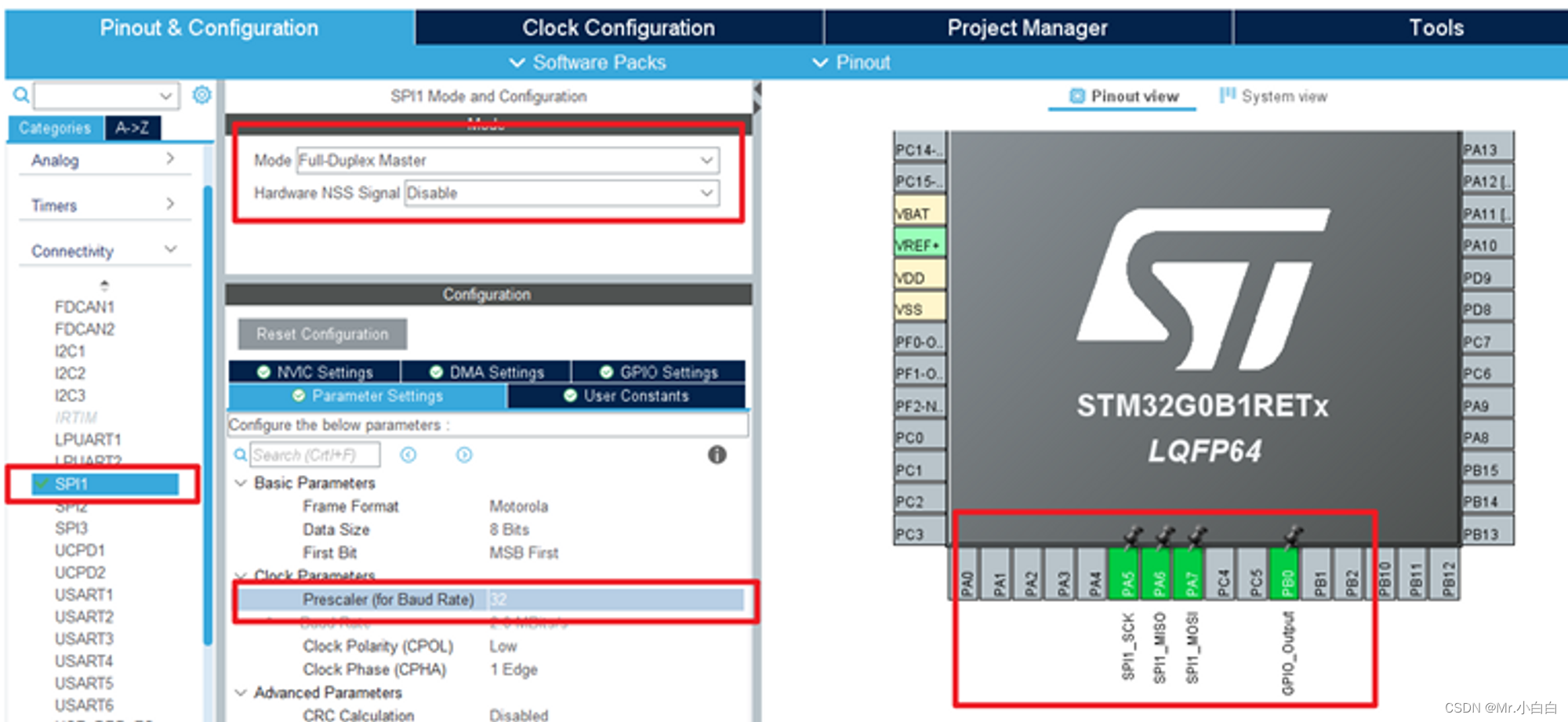The image size is (1568, 722).
Task: Select SPI1 in the peripheral list
Action: [x=105, y=484]
